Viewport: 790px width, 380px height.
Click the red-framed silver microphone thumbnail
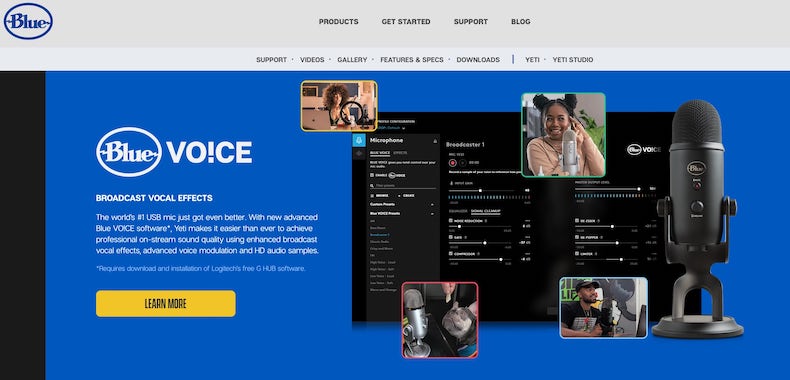tap(440, 320)
